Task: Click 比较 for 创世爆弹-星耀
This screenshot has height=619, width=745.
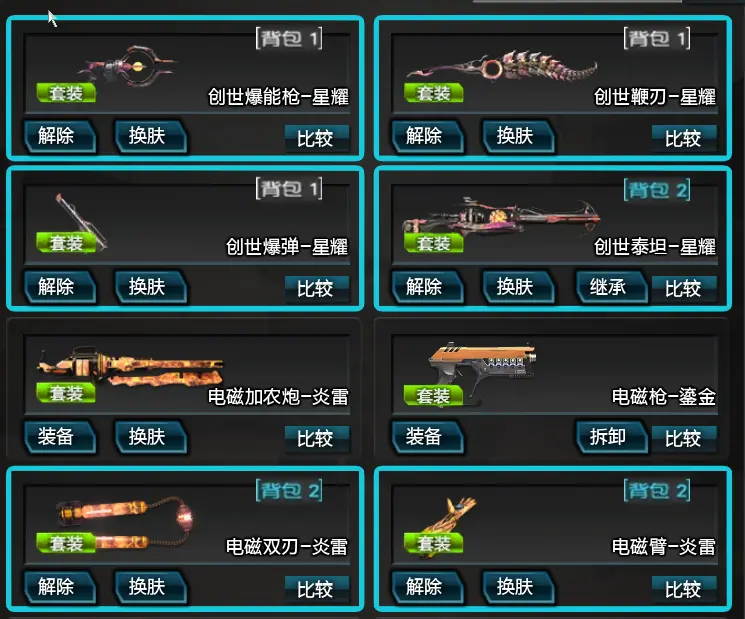Action: [316, 288]
